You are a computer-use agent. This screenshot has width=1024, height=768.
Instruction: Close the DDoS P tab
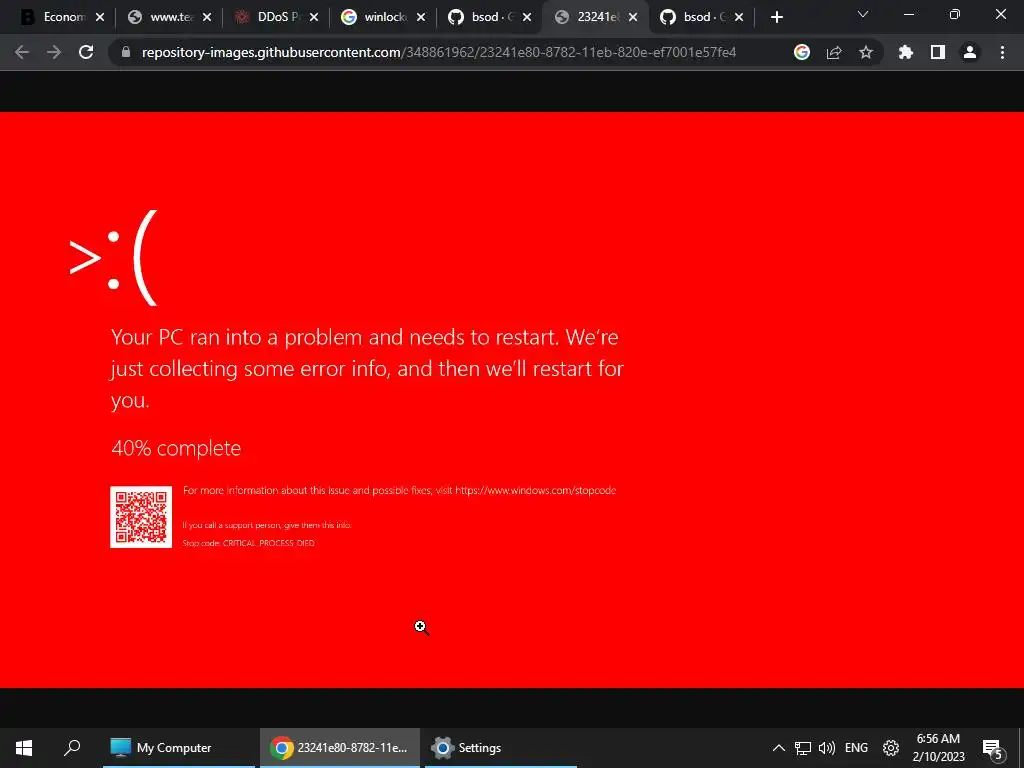point(314,17)
